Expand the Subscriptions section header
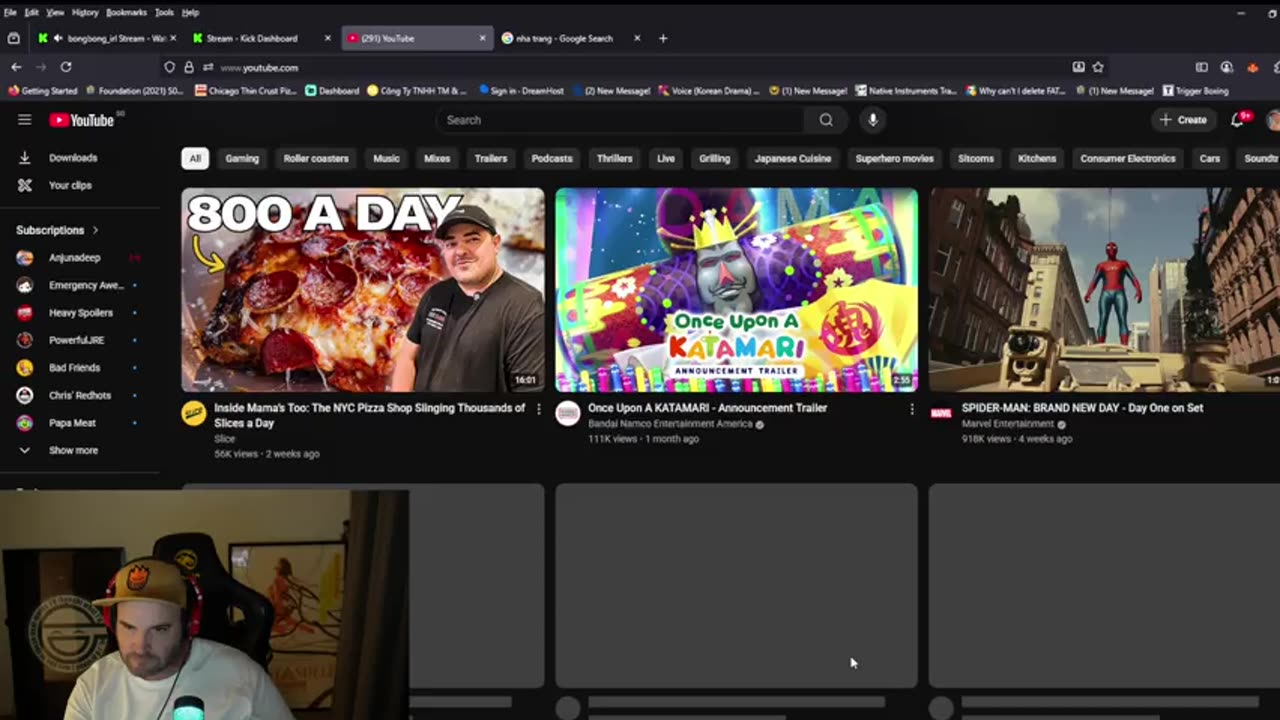Viewport: 1280px width, 720px height. (58, 230)
